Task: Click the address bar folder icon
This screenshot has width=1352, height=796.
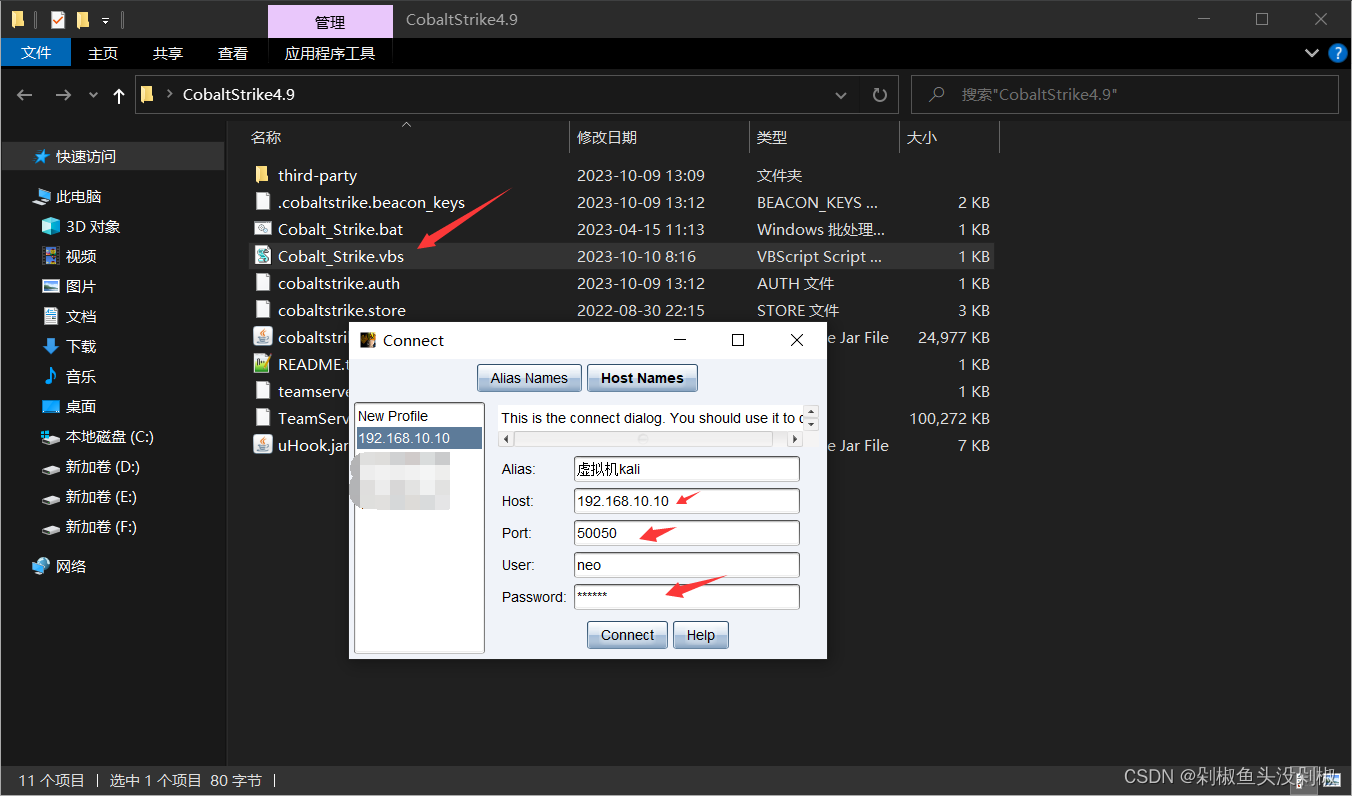Action: (x=147, y=95)
